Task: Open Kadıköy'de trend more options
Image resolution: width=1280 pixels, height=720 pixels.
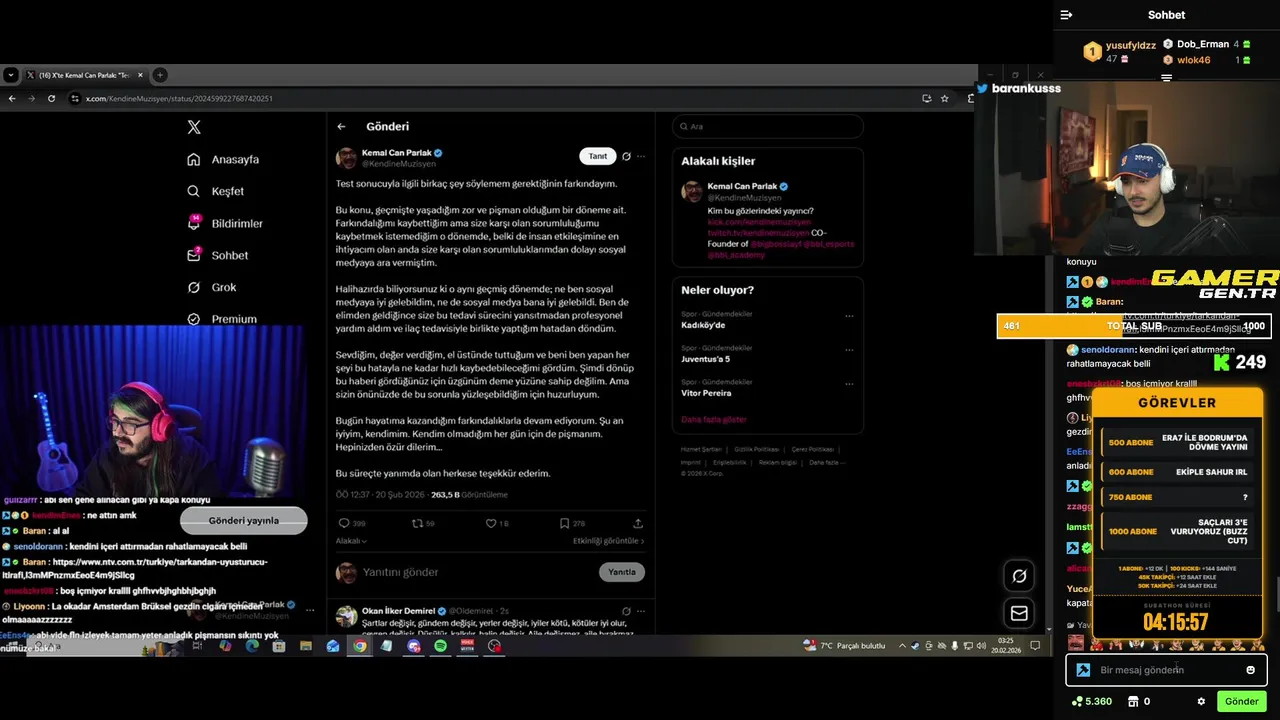Action: (849, 316)
